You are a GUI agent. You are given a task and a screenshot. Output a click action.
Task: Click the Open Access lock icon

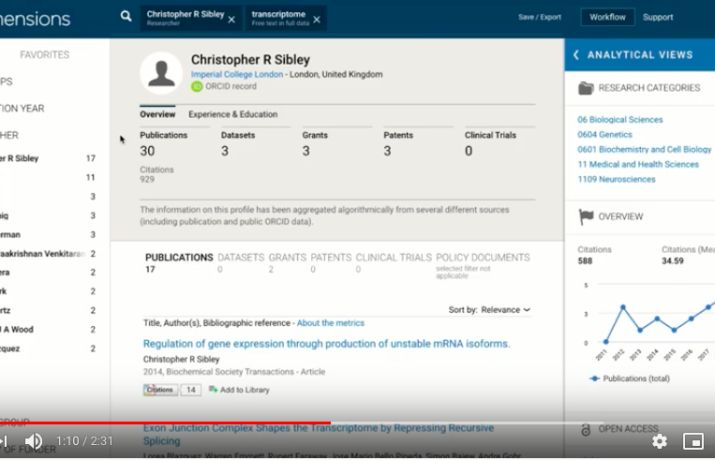tap(586, 429)
